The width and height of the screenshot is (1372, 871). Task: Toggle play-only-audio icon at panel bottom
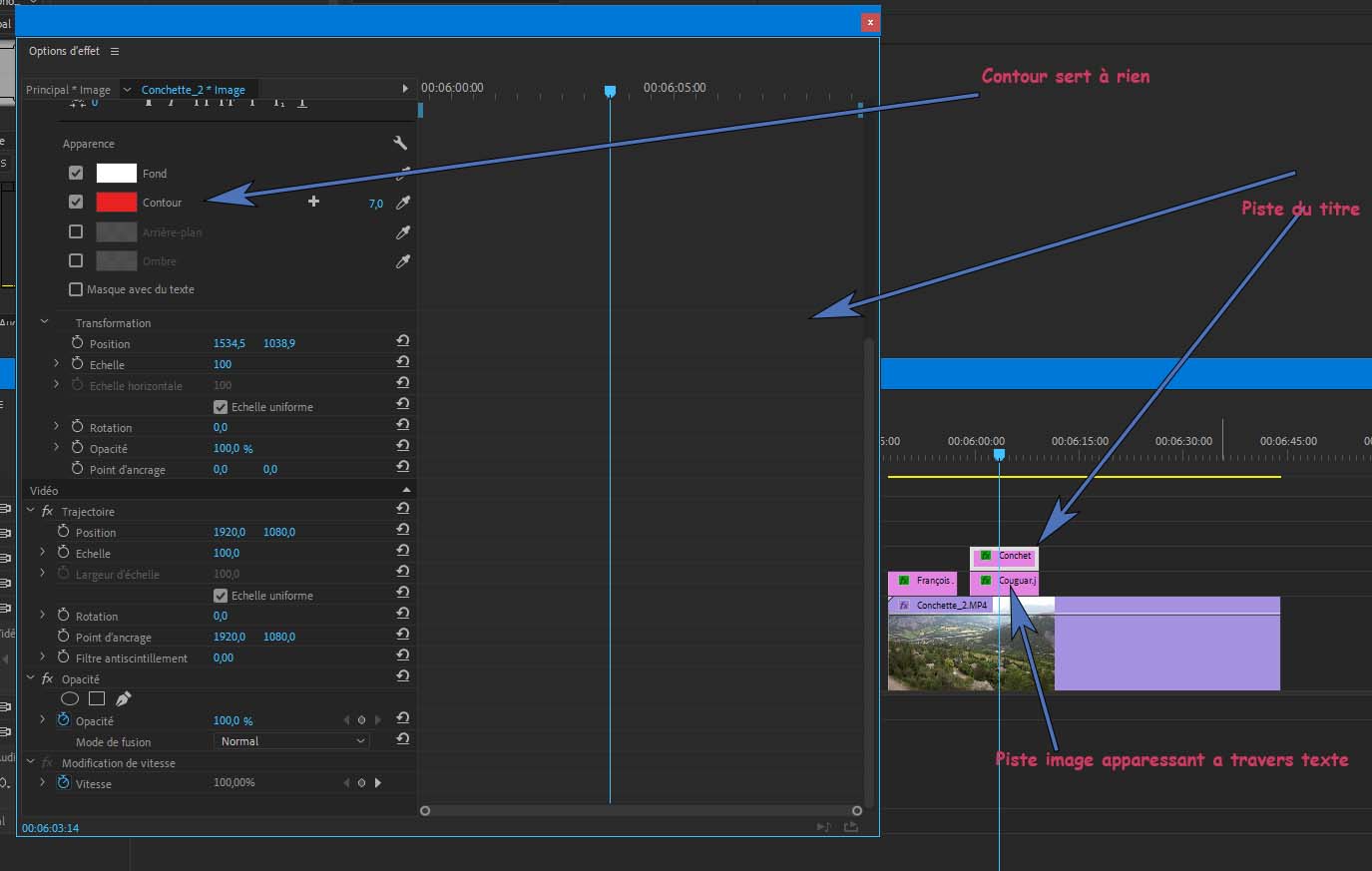pyautogui.click(x=823, y=827)
